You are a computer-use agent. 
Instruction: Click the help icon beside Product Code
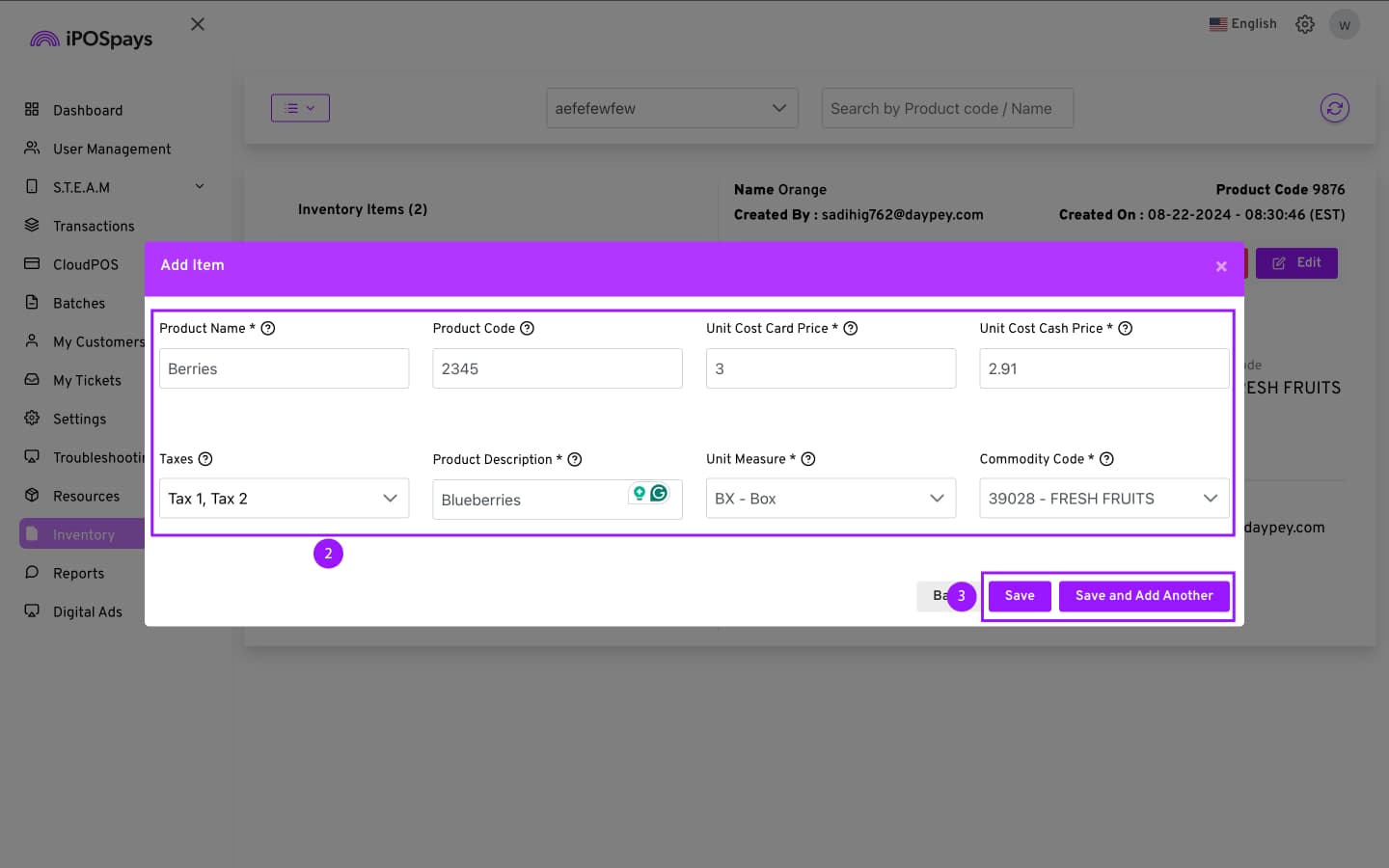(x=527, y=328)
